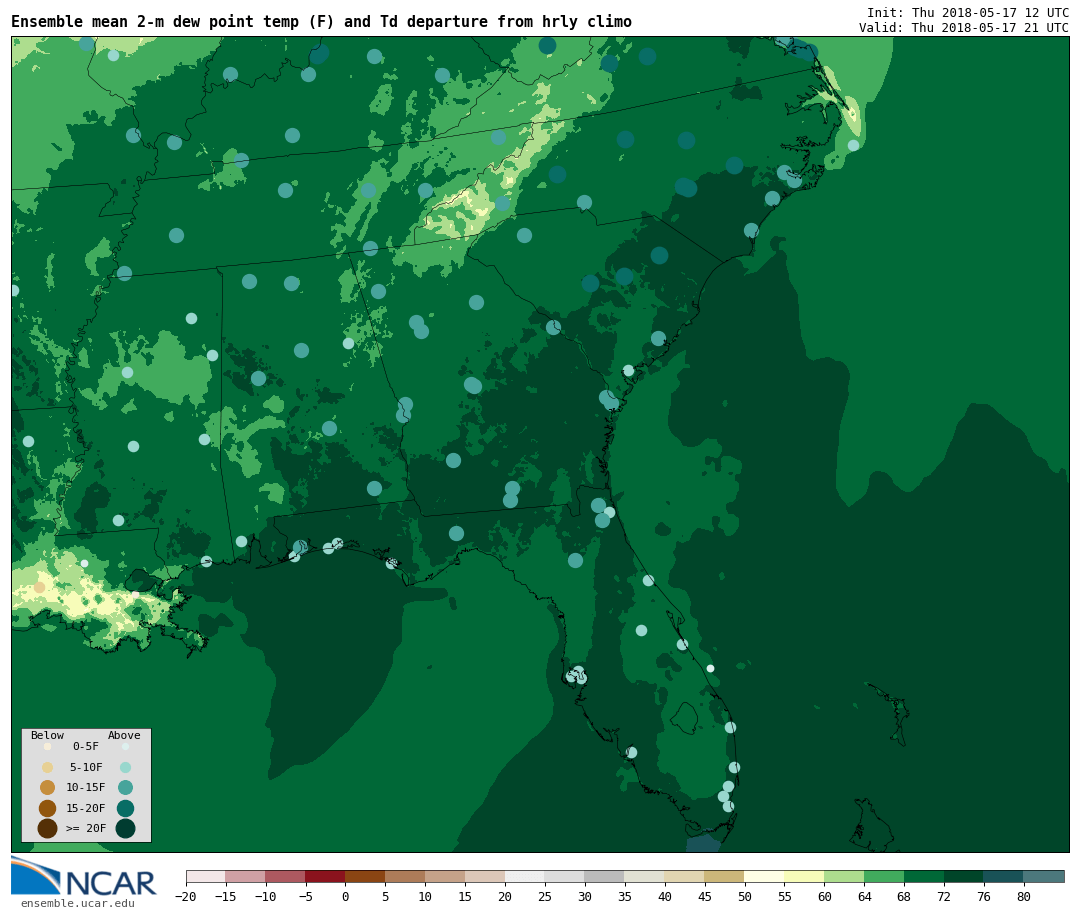Pick the darkest green swatch between 72 and 76

point(965,876)
